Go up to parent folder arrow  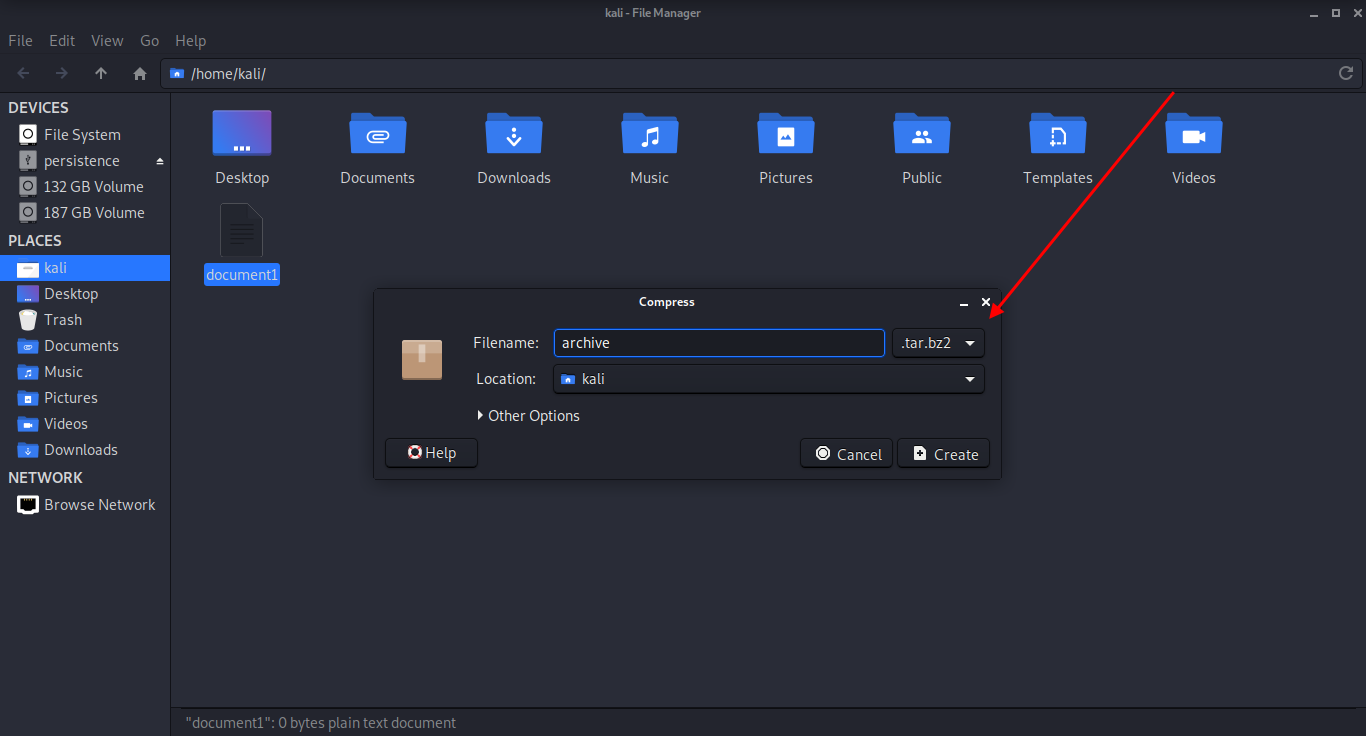[101, 73]
